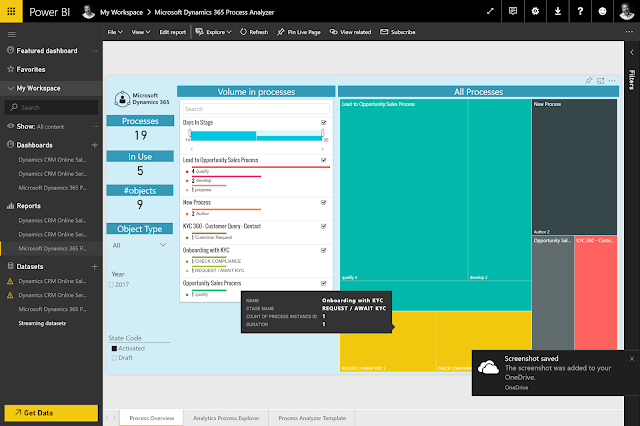The height and width of the screenshot is (426, 640).
Task: Click Edit report button
Action: click(172, 32)
